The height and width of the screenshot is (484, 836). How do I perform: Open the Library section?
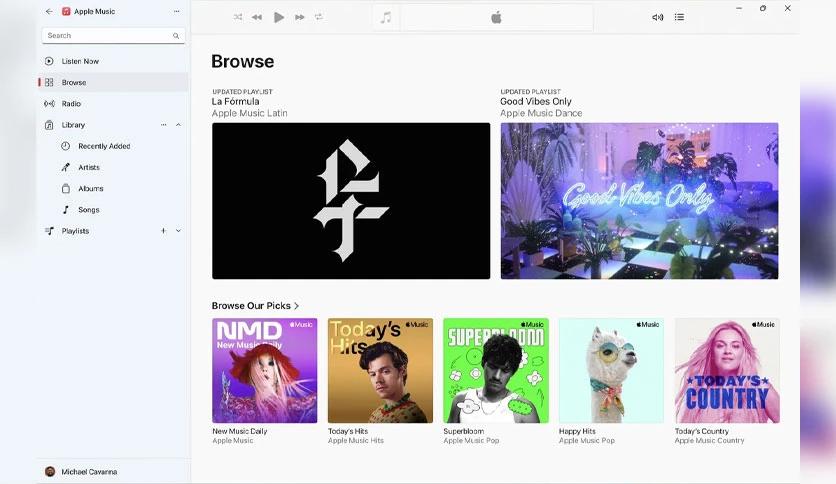tap(73, 125)
